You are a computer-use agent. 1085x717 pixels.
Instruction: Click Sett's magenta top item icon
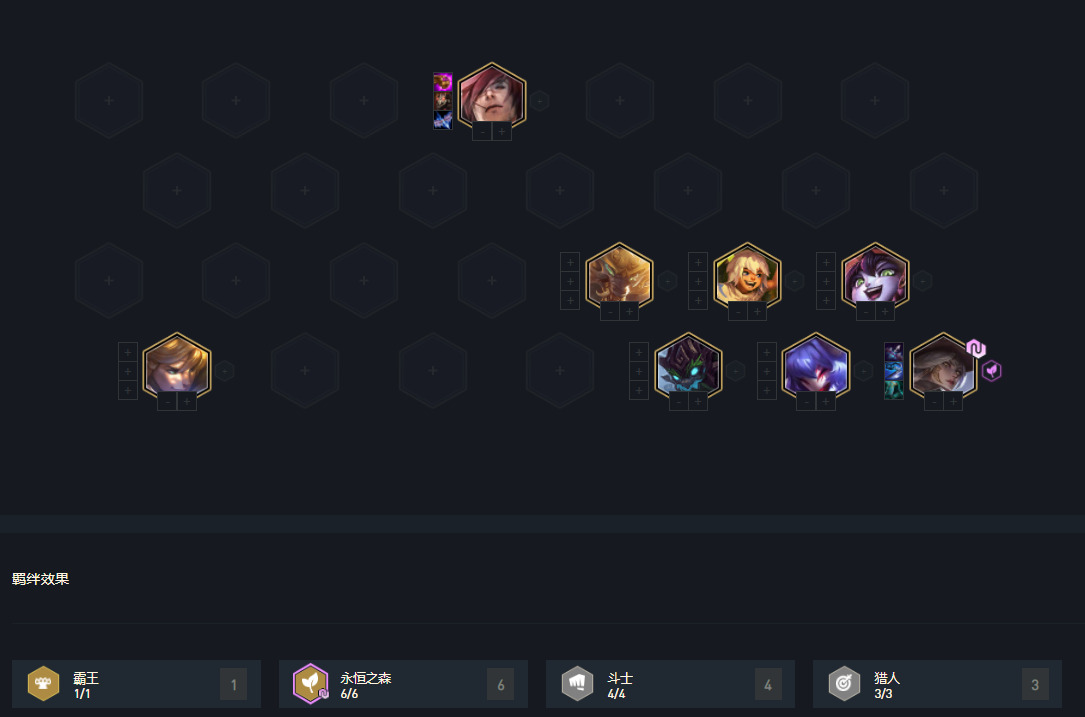(x=443, y=82)
